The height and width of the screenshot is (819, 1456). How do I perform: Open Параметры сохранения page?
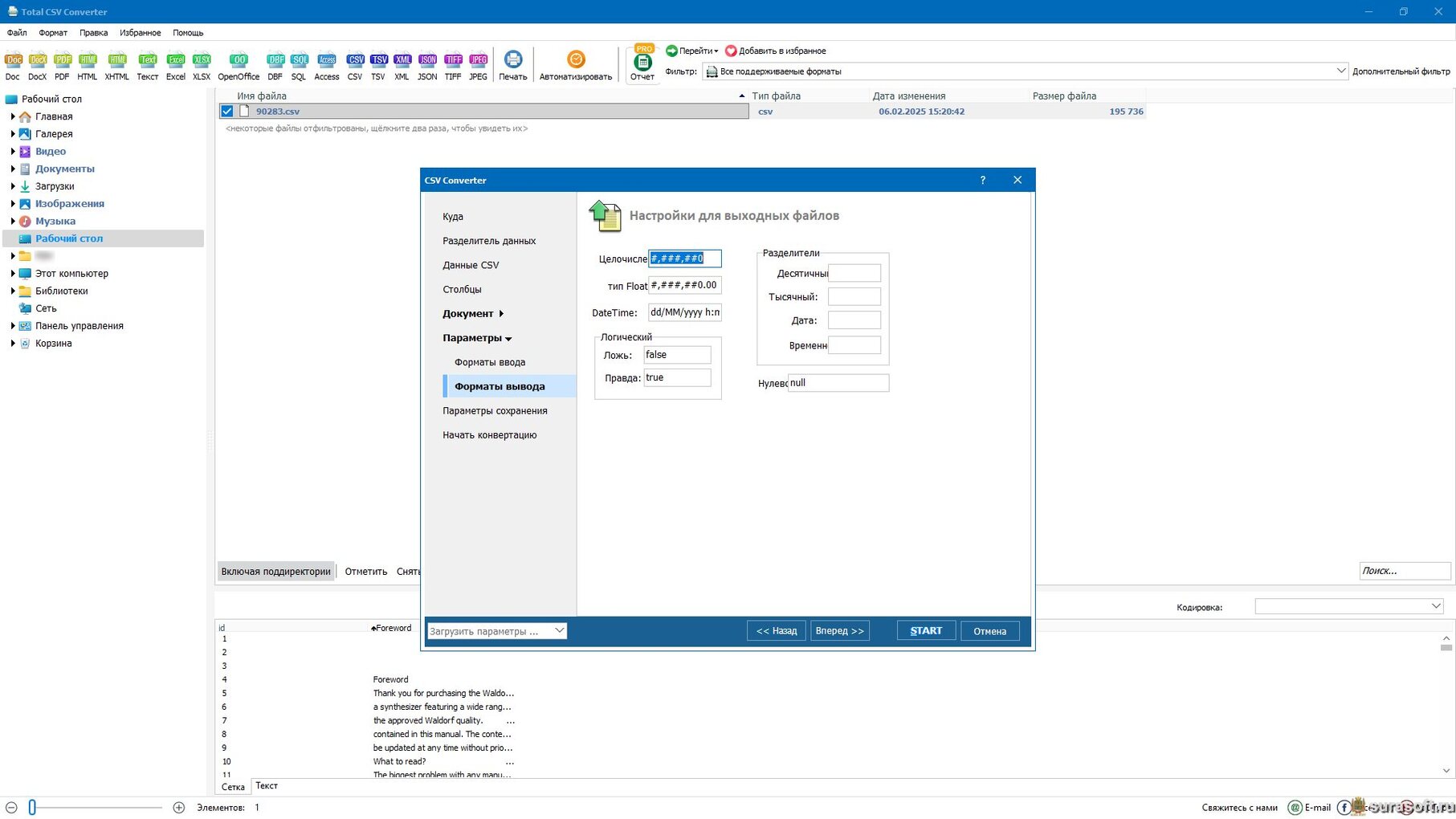495,411
